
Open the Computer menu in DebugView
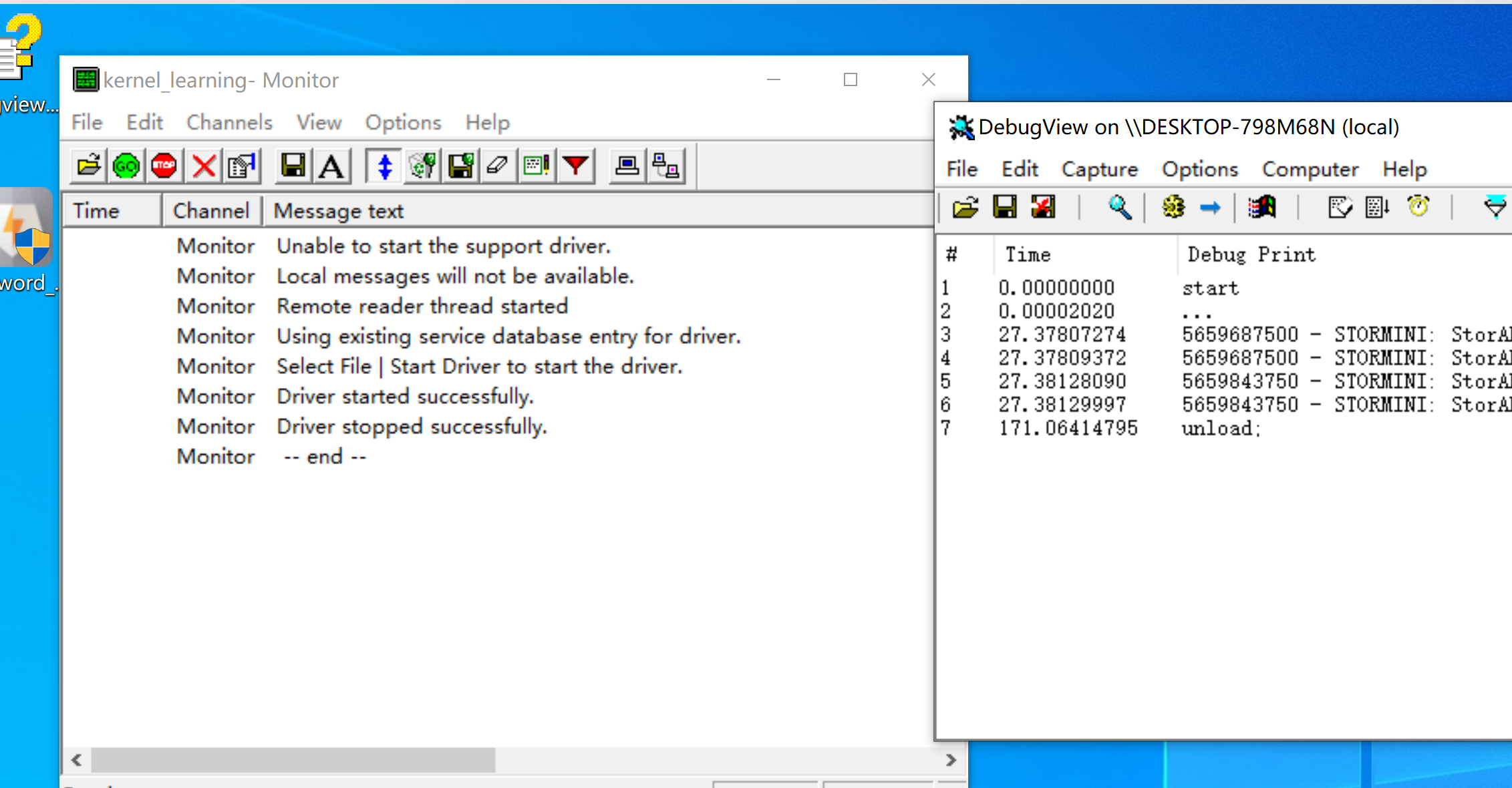coord(1310,169)
